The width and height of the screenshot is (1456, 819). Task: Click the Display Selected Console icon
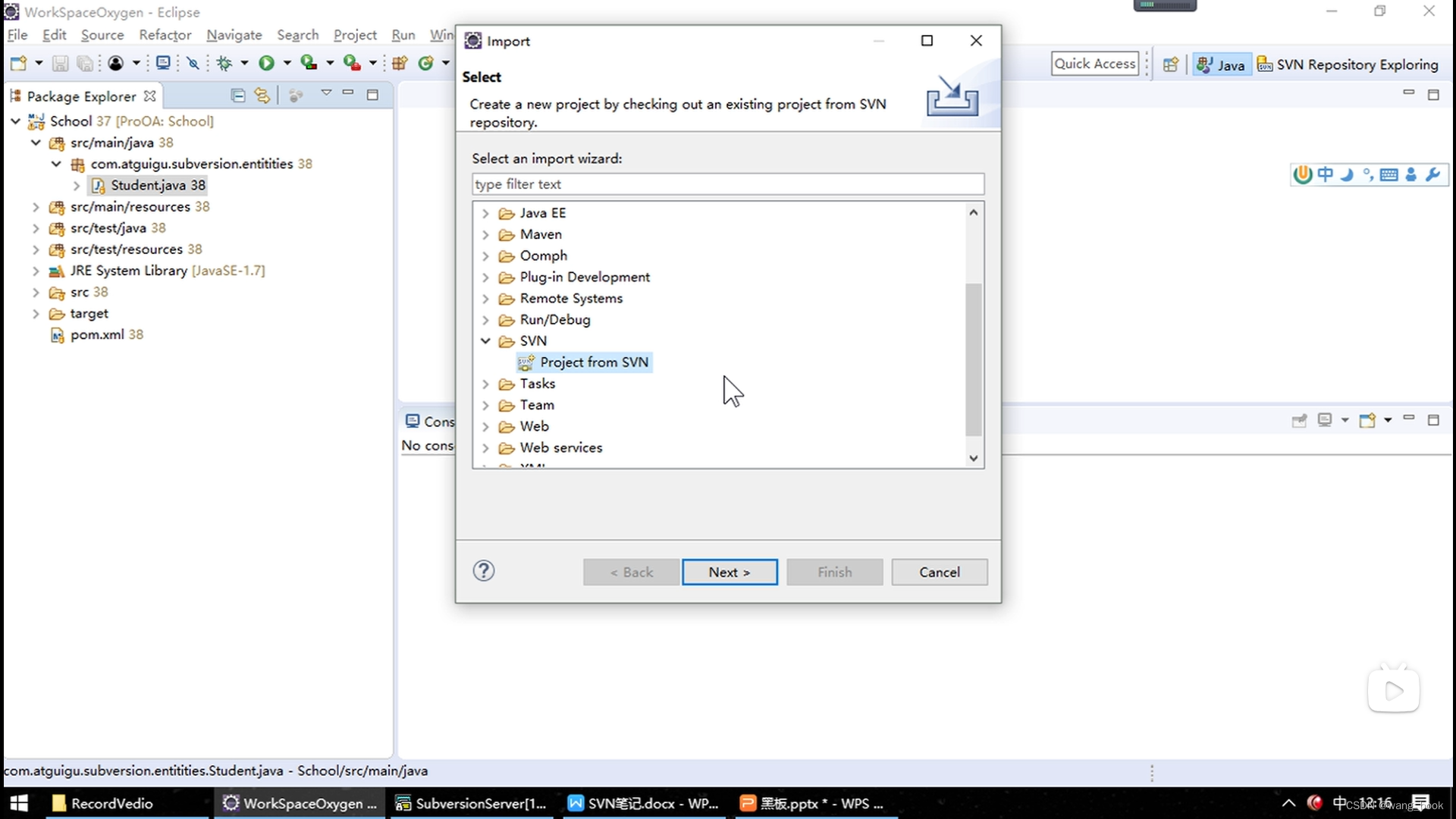point(1325,420)
